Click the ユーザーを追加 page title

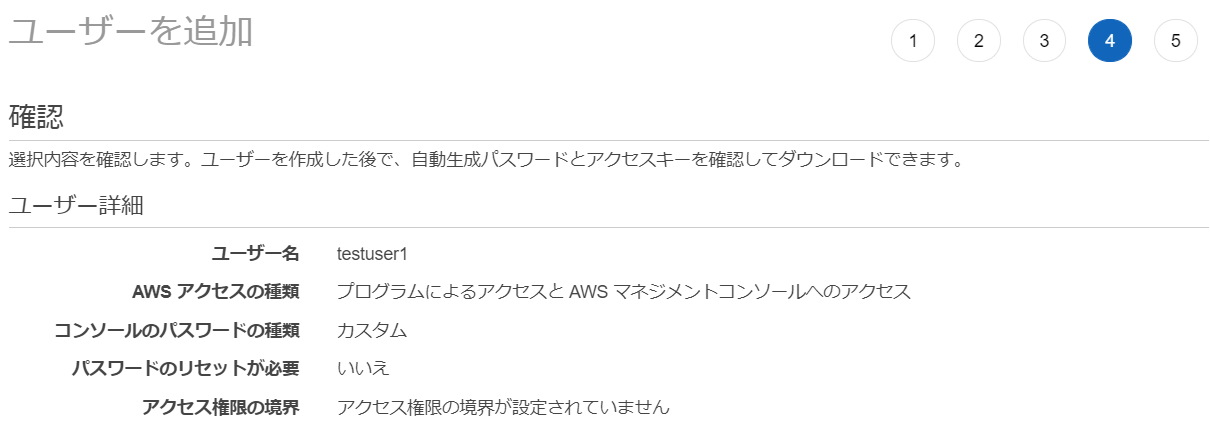[x=131, y=32]
